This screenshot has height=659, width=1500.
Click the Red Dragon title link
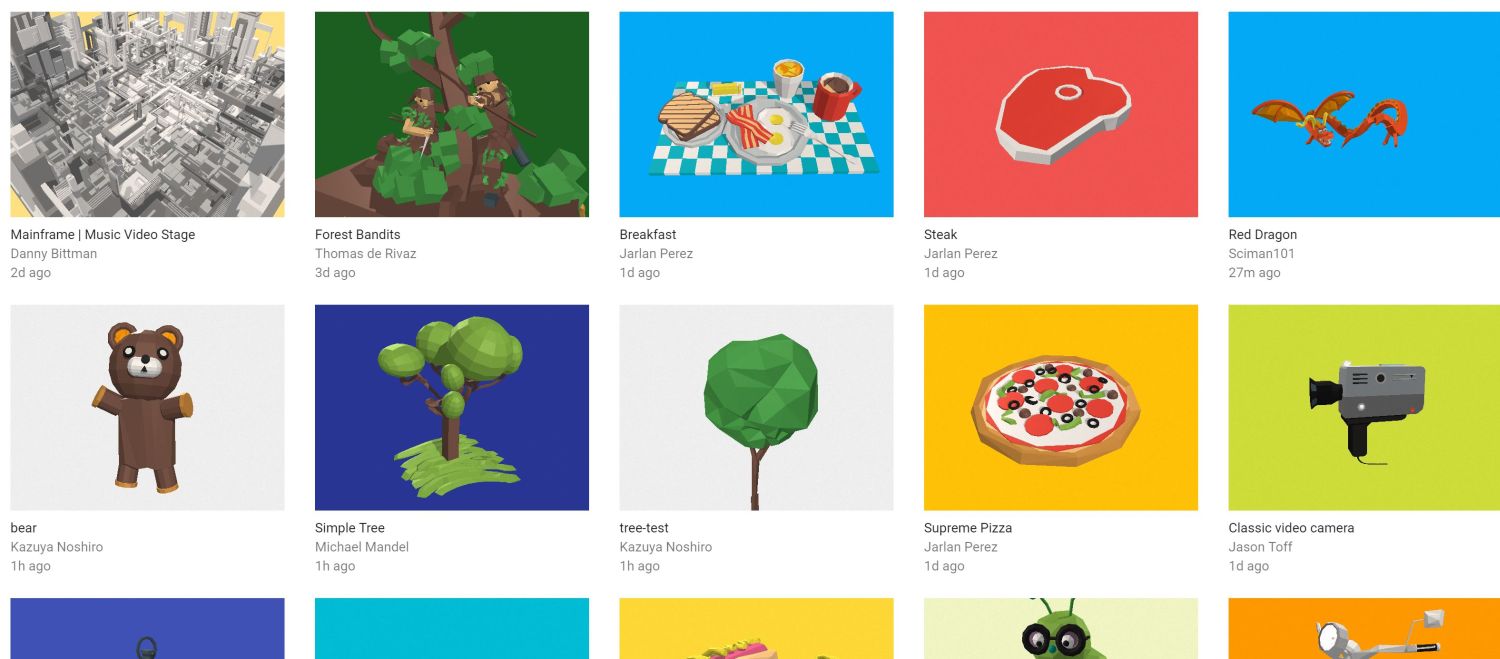tap(1262, 235)
